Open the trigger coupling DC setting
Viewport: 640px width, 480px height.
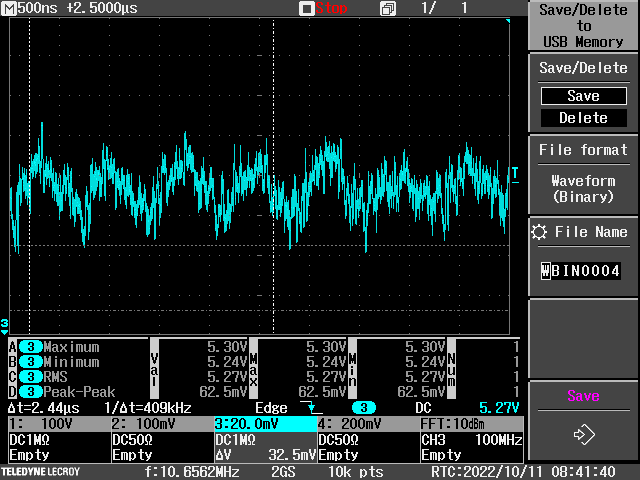click(x=422, y=408)
